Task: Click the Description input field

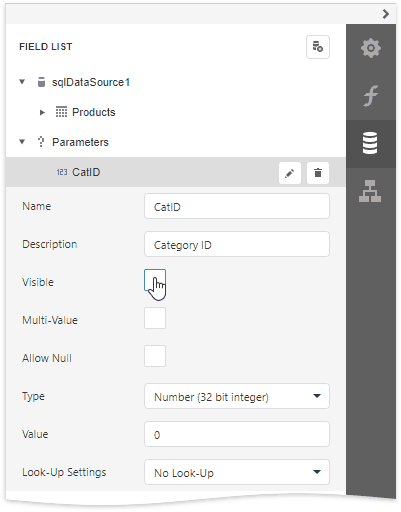Action: (237, 244)
